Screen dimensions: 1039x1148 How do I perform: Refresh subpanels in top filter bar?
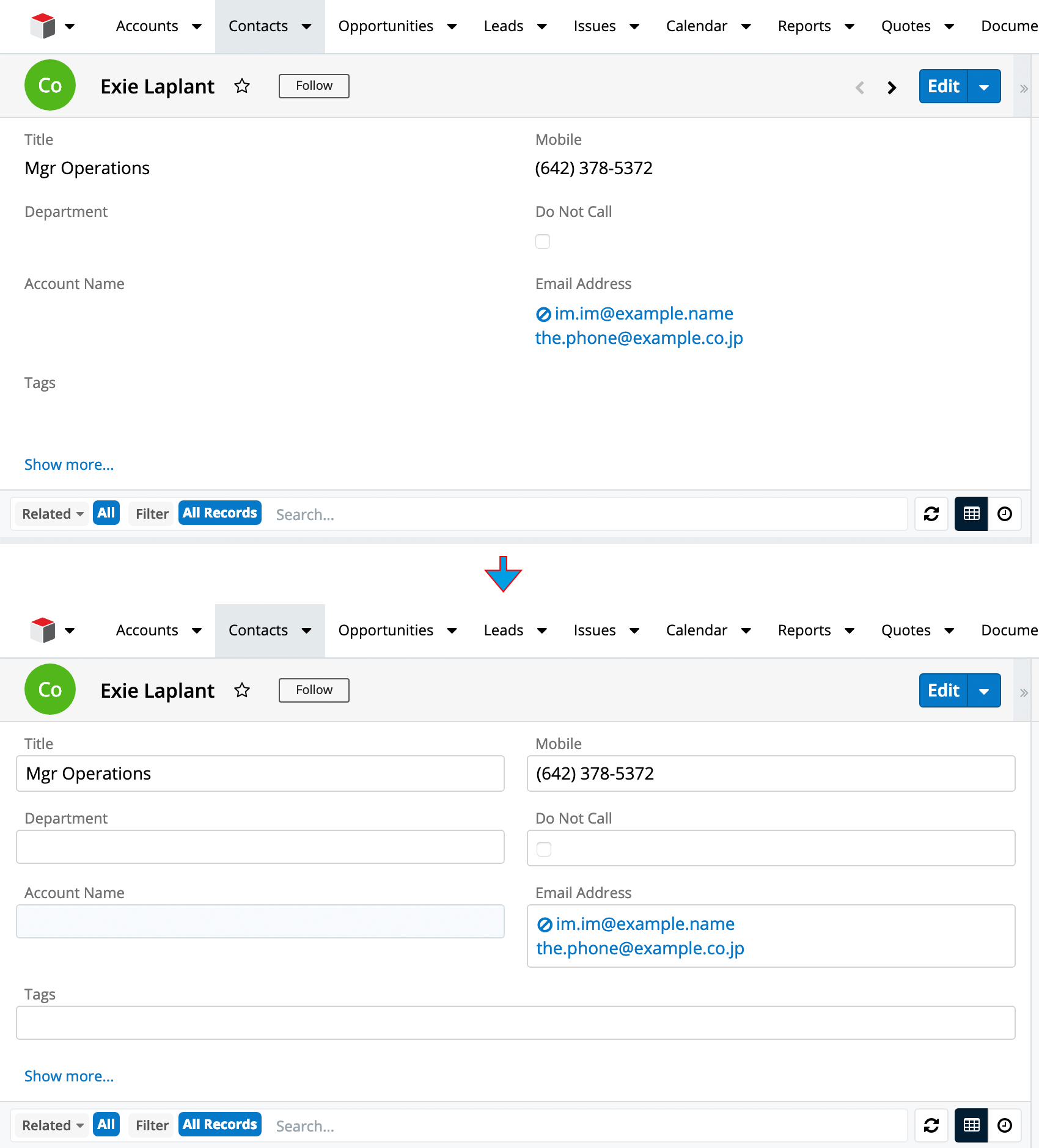tap(931, 514)
